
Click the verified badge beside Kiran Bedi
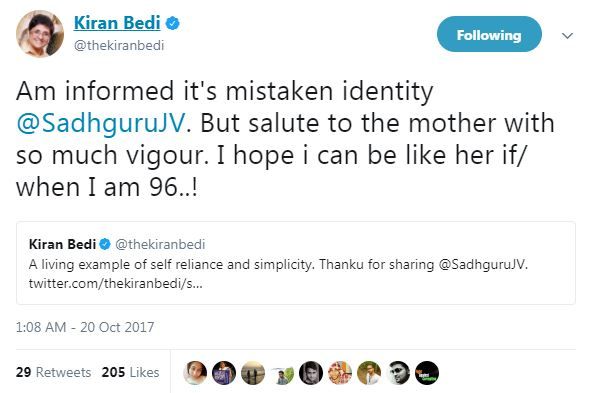pos(173,23)
